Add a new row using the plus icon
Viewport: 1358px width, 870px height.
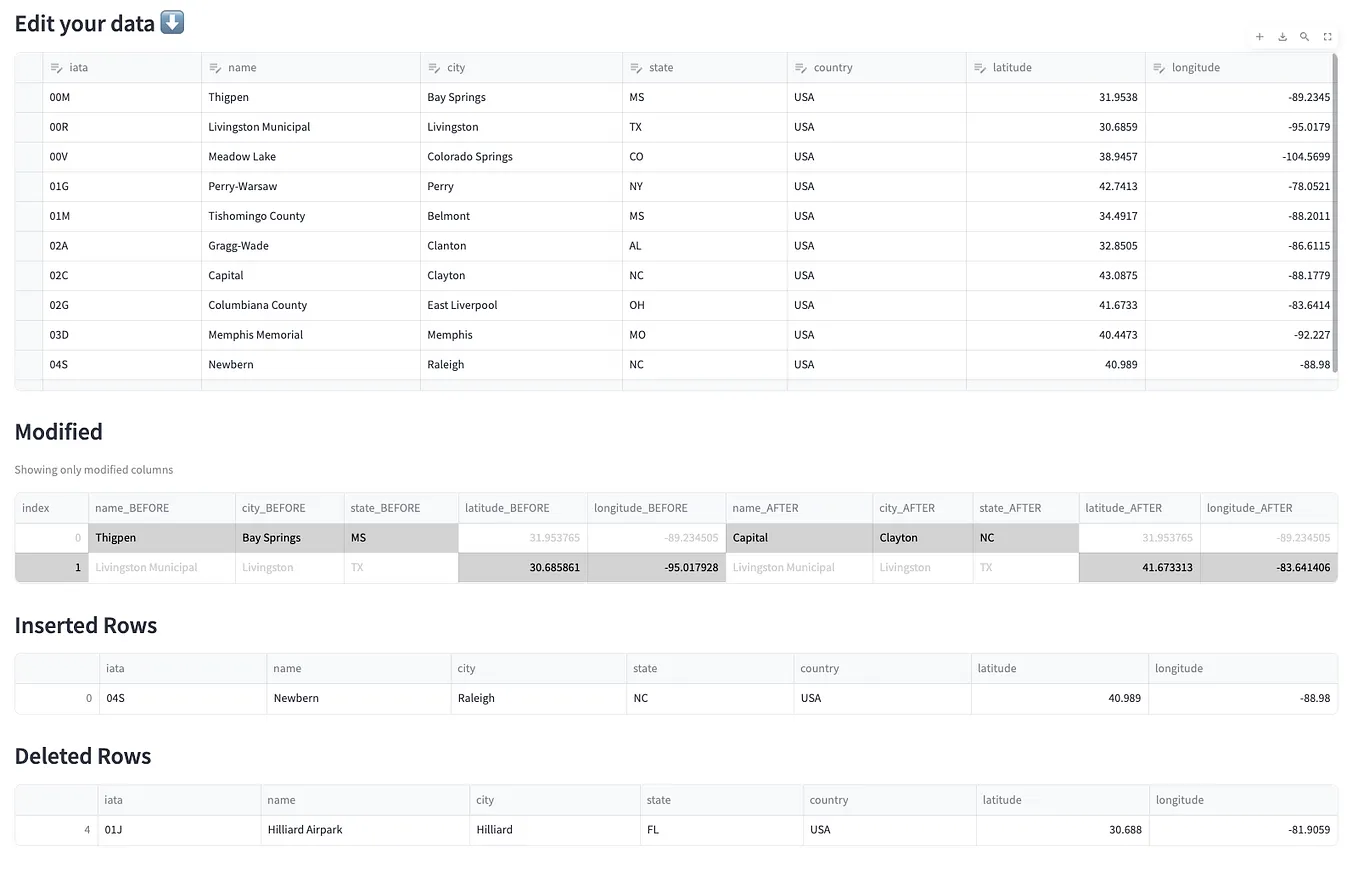click(x=1259, y=37)
